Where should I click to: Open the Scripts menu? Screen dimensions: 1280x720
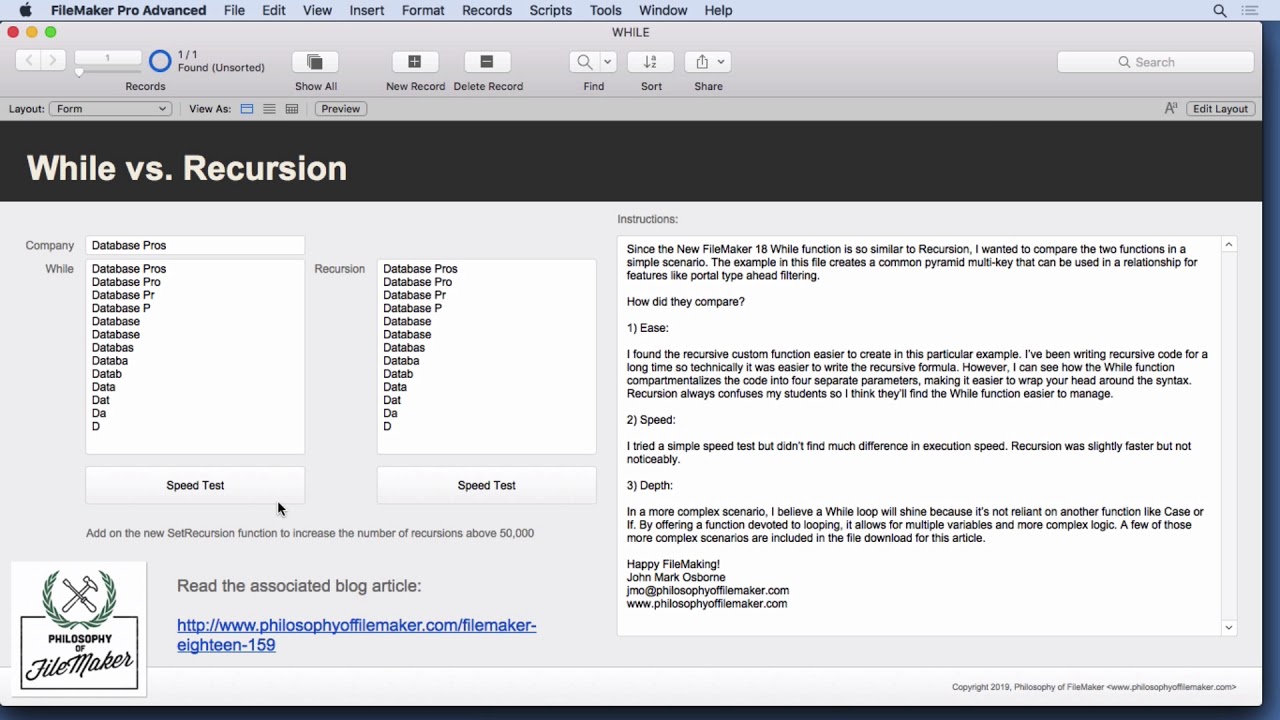[x=551, y=10]
